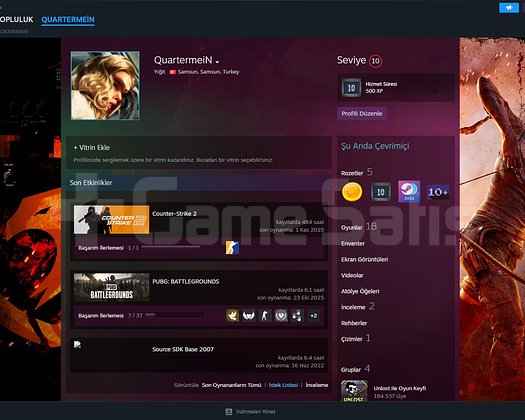Open the TOPLULUK menu tab
This screenshot has height=420, width=525.
click(15, 19)
